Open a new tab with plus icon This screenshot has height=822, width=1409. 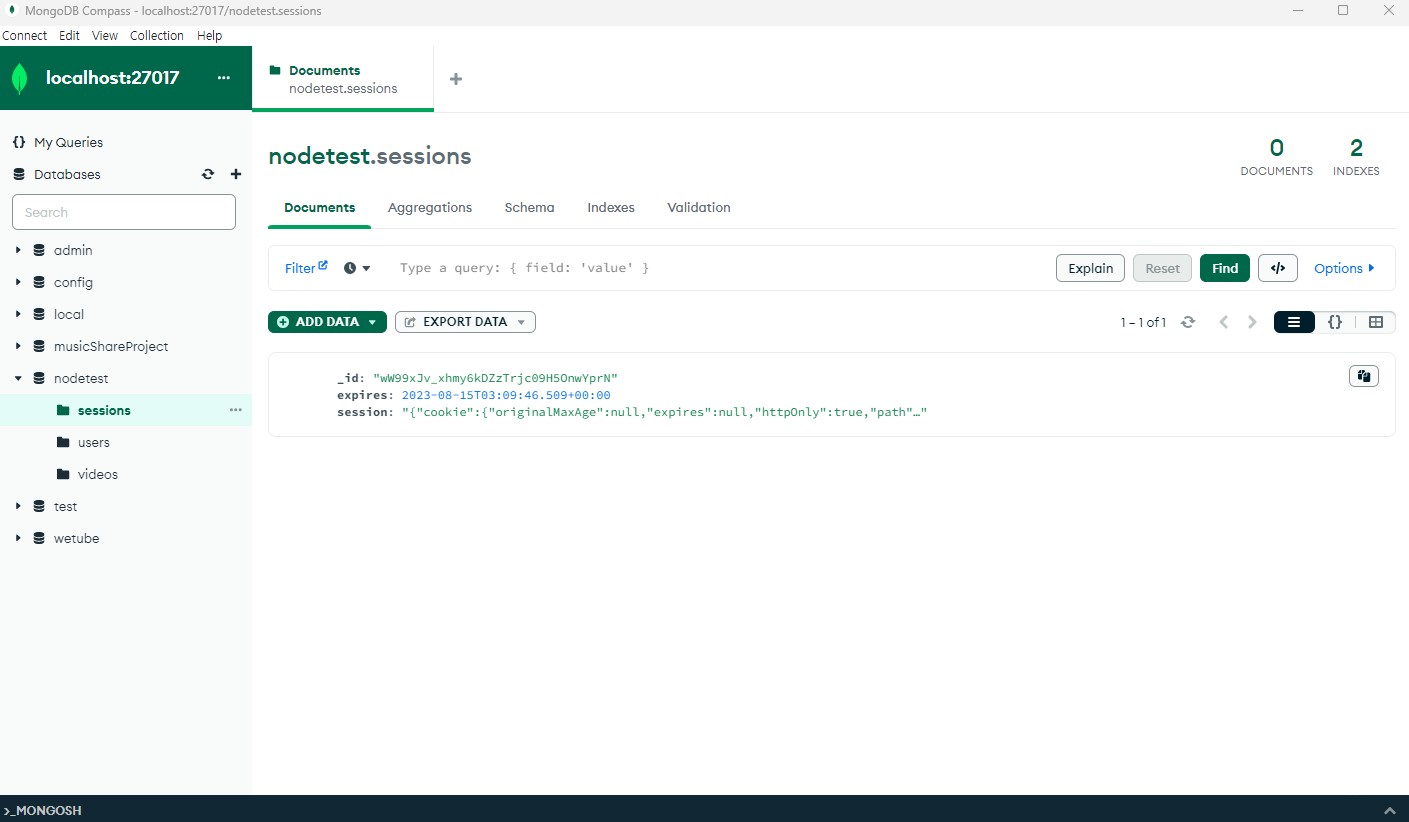click(456, 79)
